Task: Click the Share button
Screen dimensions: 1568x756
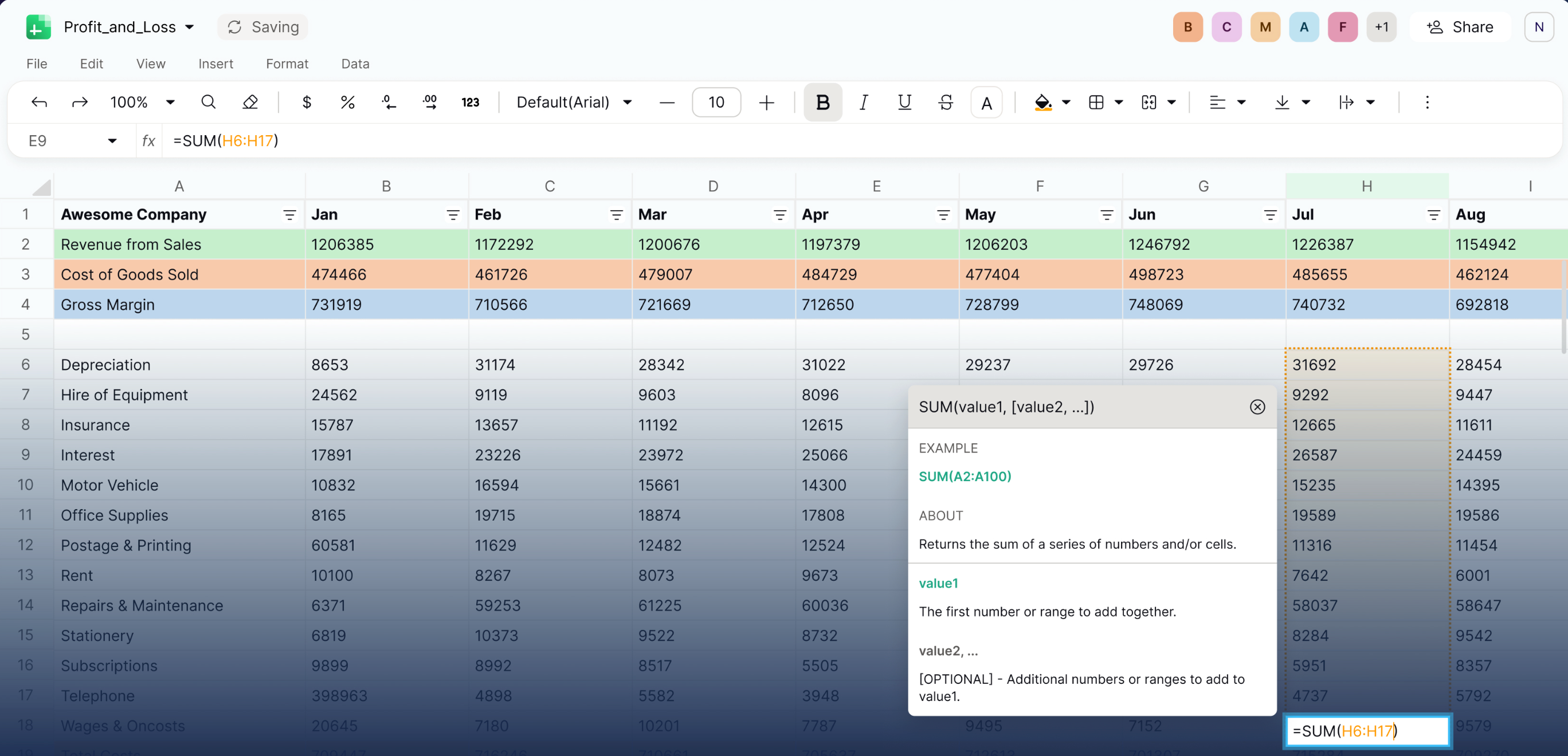Action: tap(1460, 27)
